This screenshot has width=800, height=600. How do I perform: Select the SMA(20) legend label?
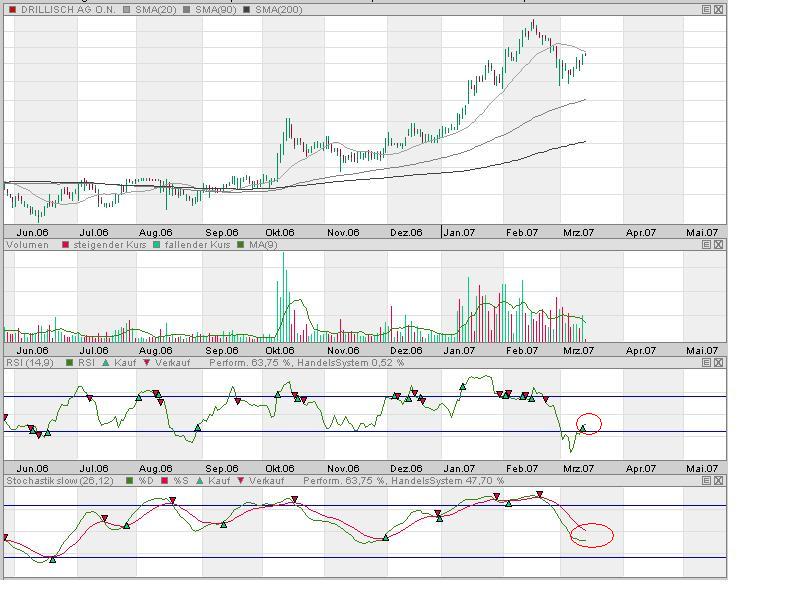click(156, 10)
